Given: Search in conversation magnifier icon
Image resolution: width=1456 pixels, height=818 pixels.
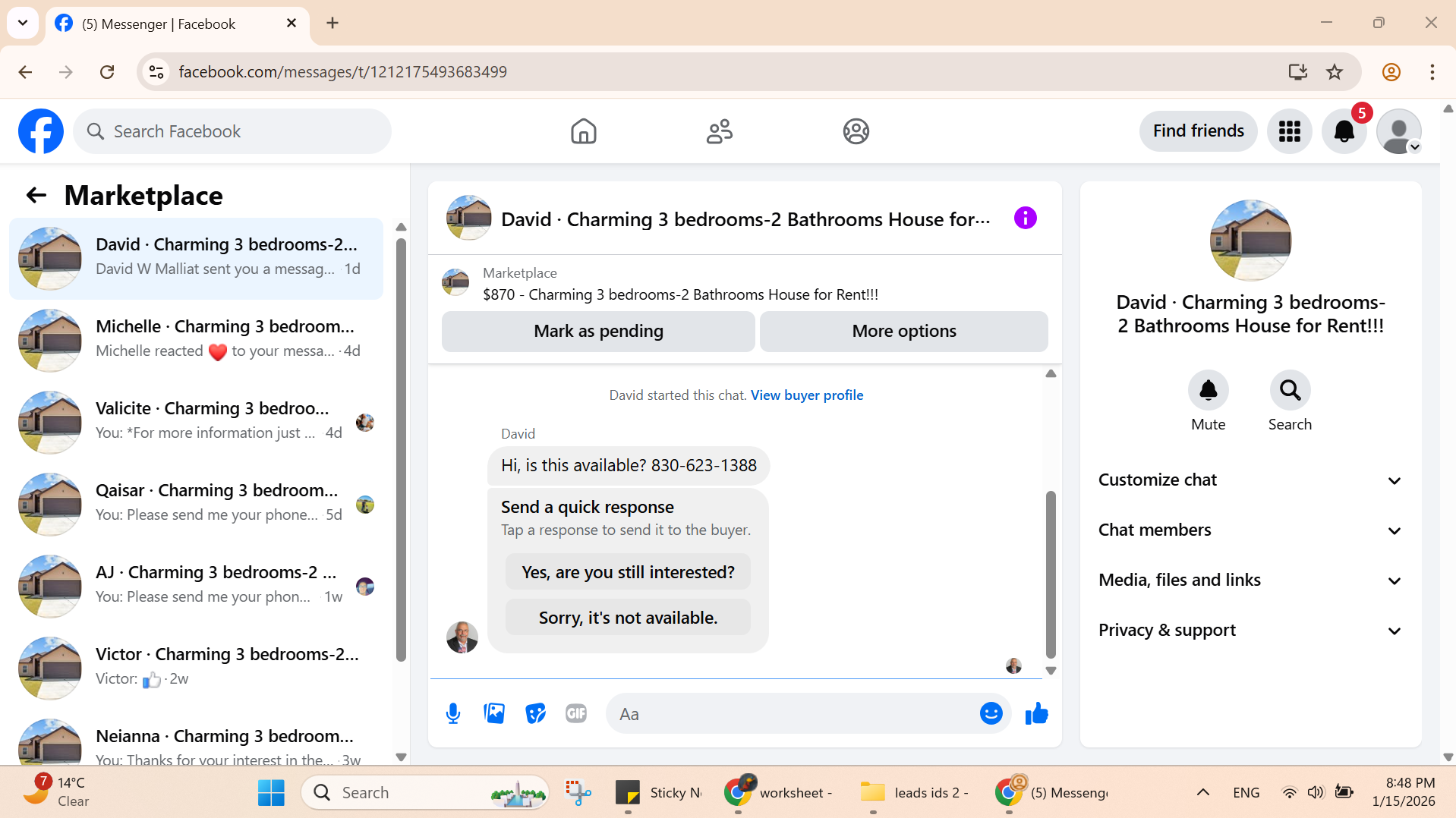Looking at the screenshot, I should [1290, 390].
